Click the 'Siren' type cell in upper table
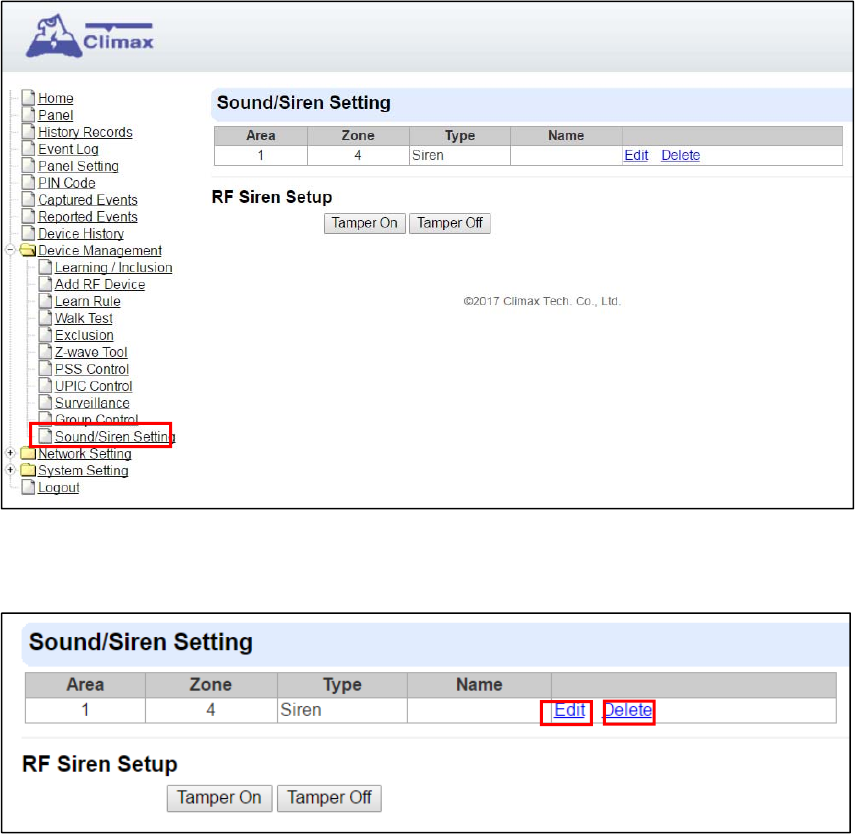855x834 pixels. pyautogui.click(x=460, y=155)
